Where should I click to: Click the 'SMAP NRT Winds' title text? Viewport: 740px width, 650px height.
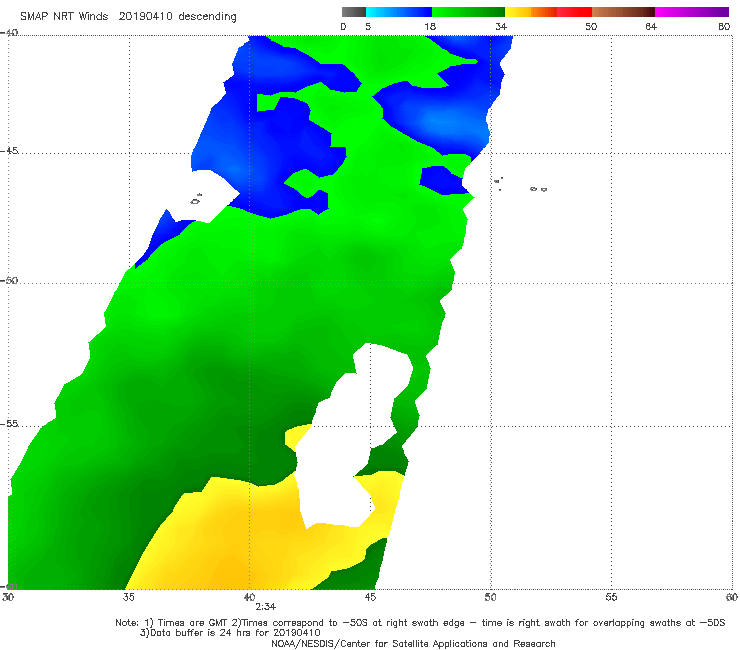[64, 16]
